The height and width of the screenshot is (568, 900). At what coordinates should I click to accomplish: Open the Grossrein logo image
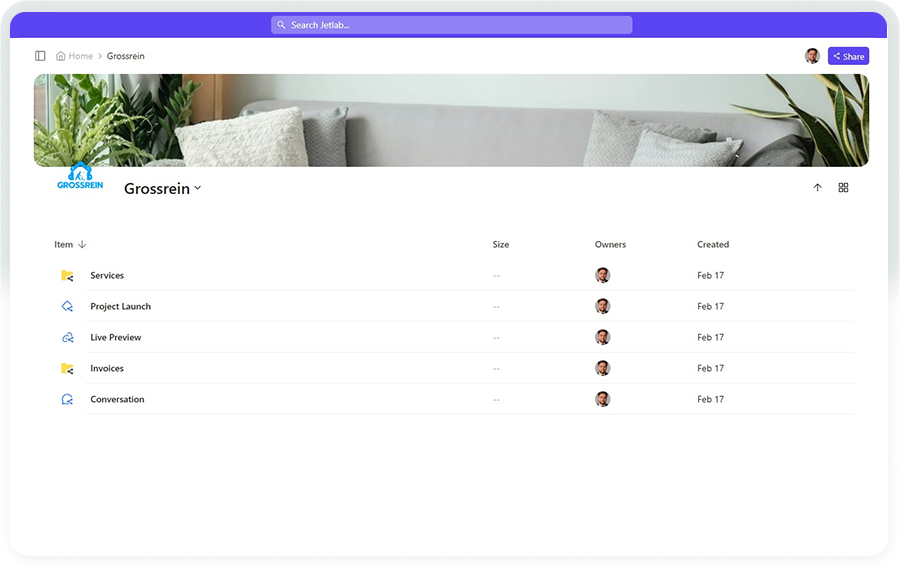click(80, 176)
